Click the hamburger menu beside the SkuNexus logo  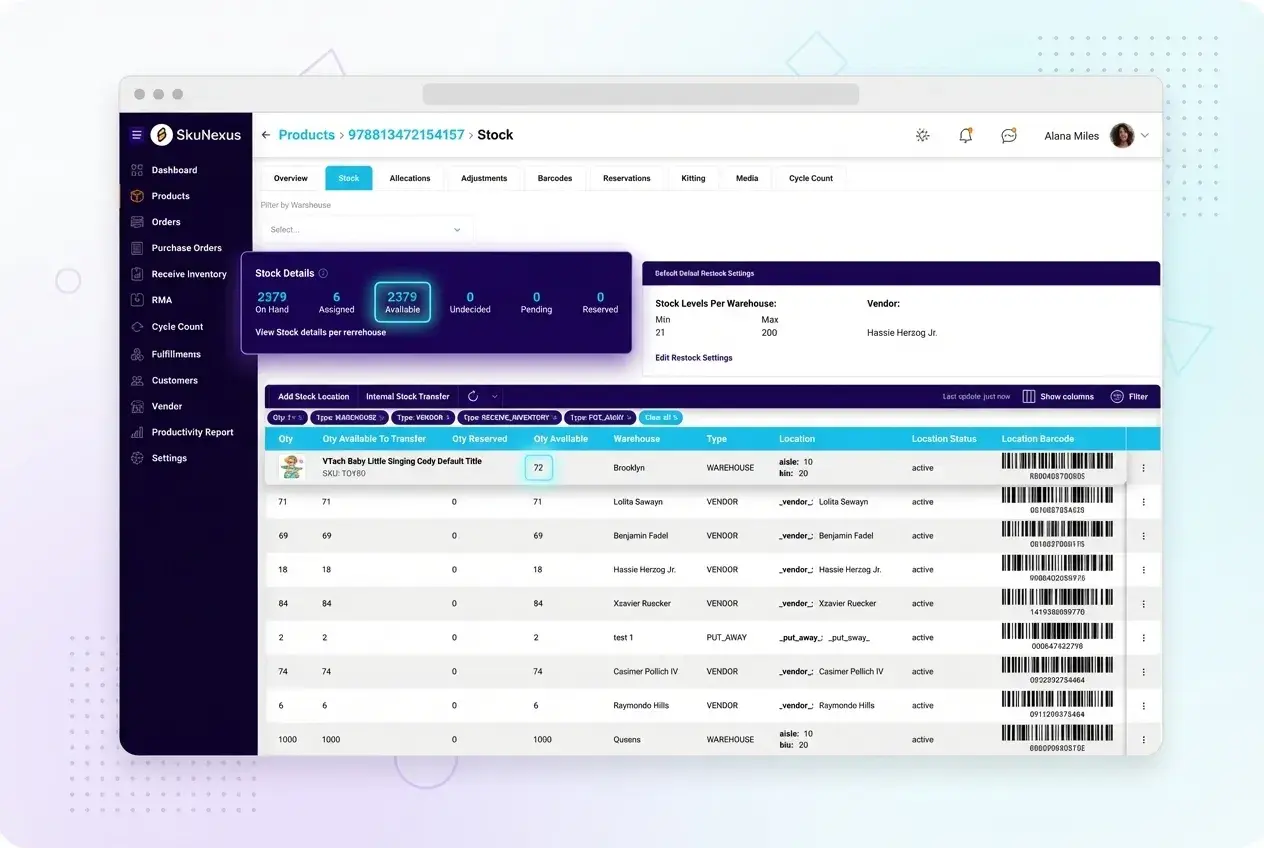pyautogui.click(x=136, y=134)
